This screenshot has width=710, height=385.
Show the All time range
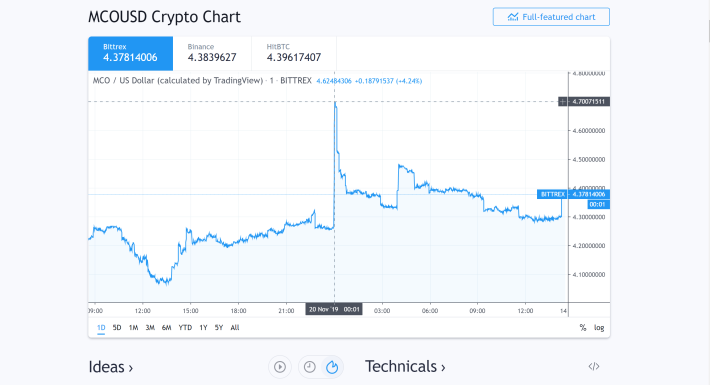235,327
